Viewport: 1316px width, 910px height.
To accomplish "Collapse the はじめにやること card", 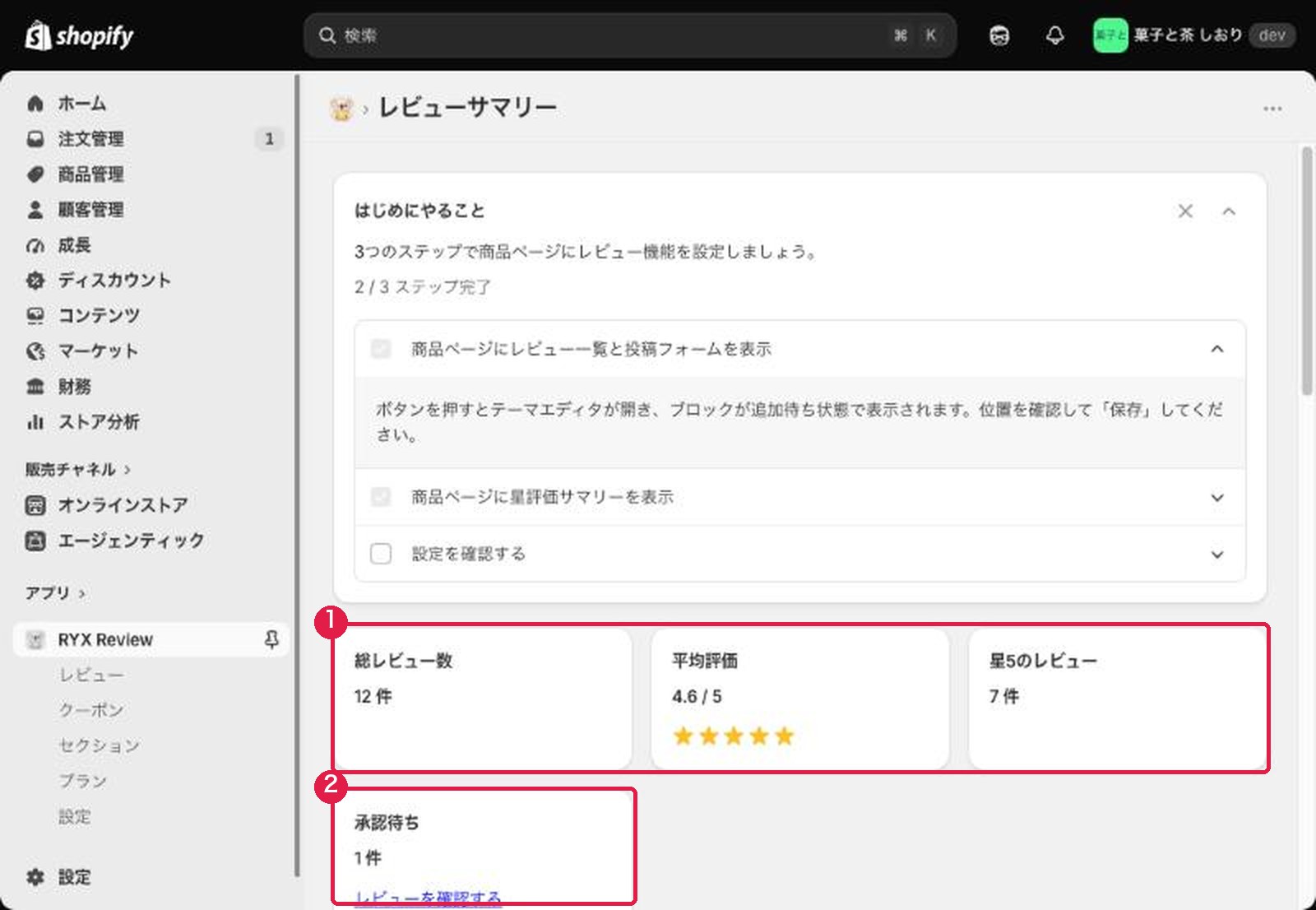I will 1229,211.
